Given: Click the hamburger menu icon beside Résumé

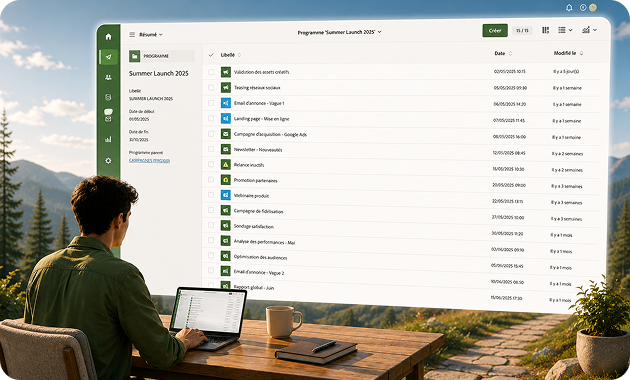Looking at the screenshot, I should tap(132, 35).
